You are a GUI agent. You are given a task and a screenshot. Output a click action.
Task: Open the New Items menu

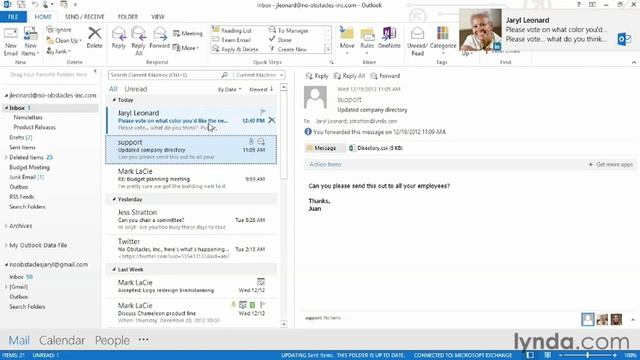pos(30,42)
